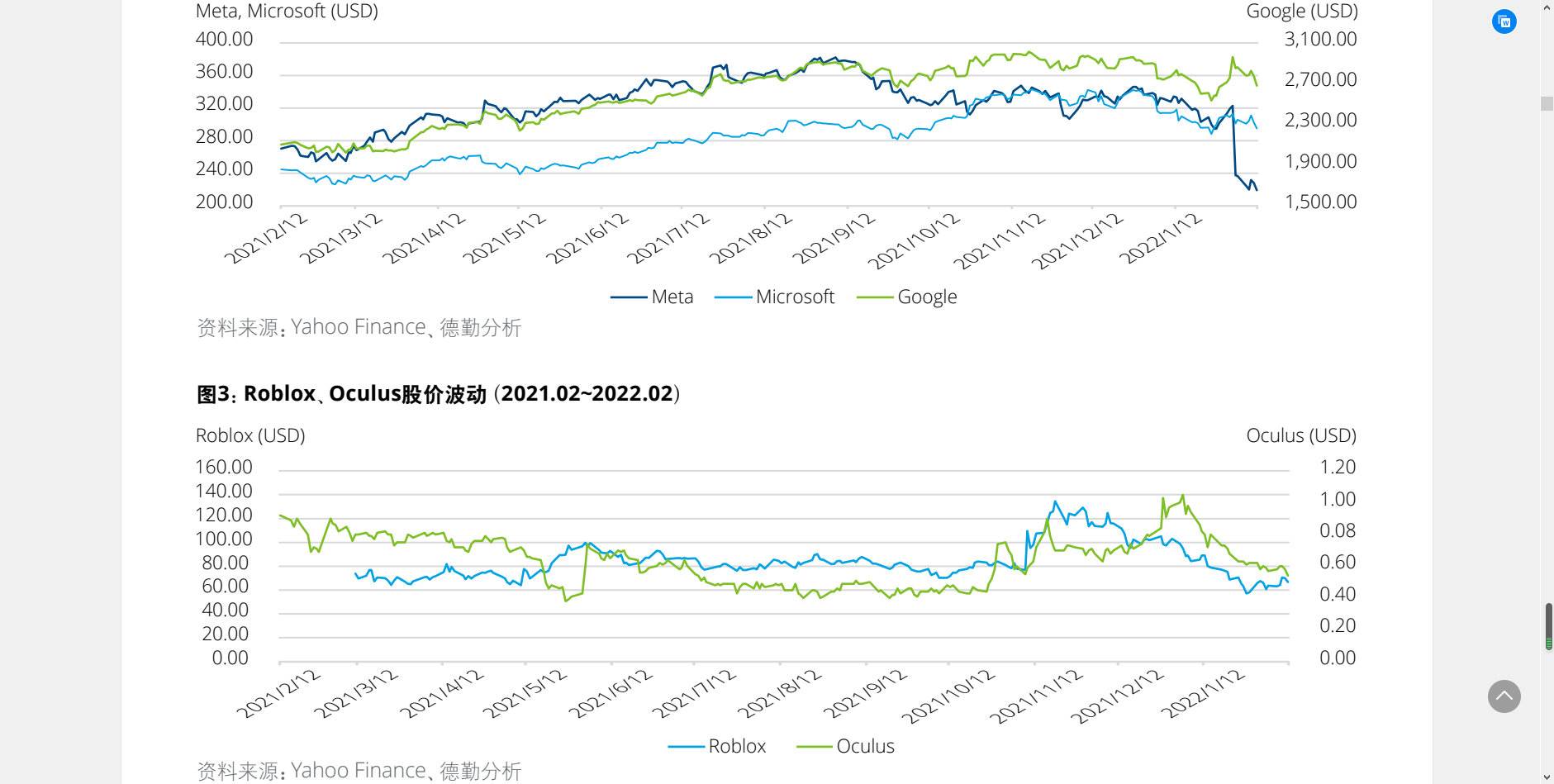Click the Roblox, Oculus chart title heading
This screenshot has height=784, width=1554.
coord(438,394)
